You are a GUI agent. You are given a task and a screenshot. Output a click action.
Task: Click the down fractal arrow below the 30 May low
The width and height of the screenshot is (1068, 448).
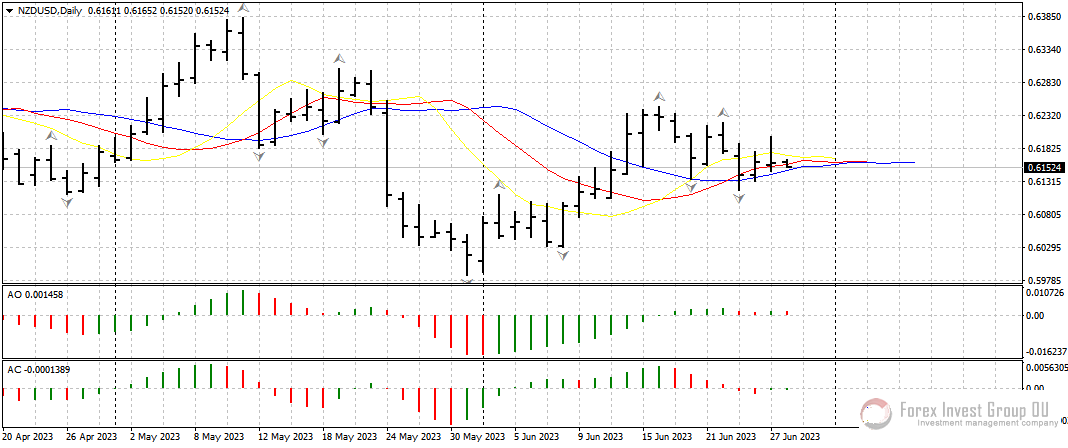pyautogui.click(x=468, y=282)
